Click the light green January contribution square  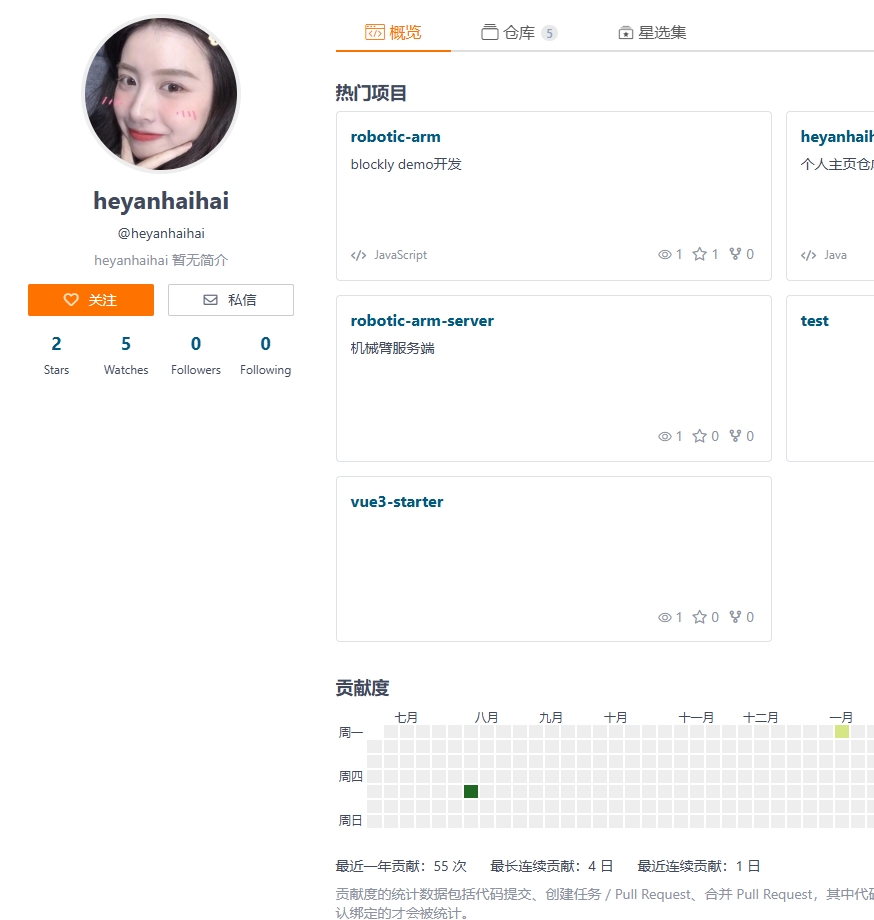842,731
